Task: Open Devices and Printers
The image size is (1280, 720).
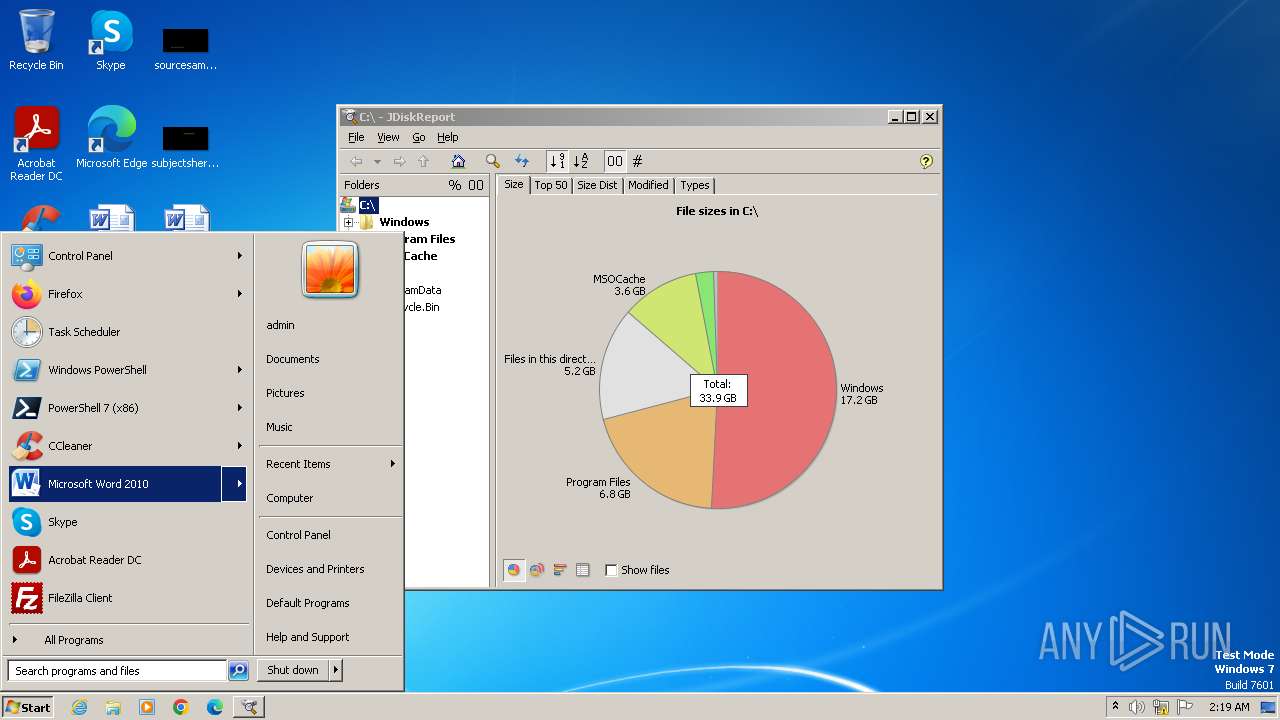Action: [x=315, y=569]
